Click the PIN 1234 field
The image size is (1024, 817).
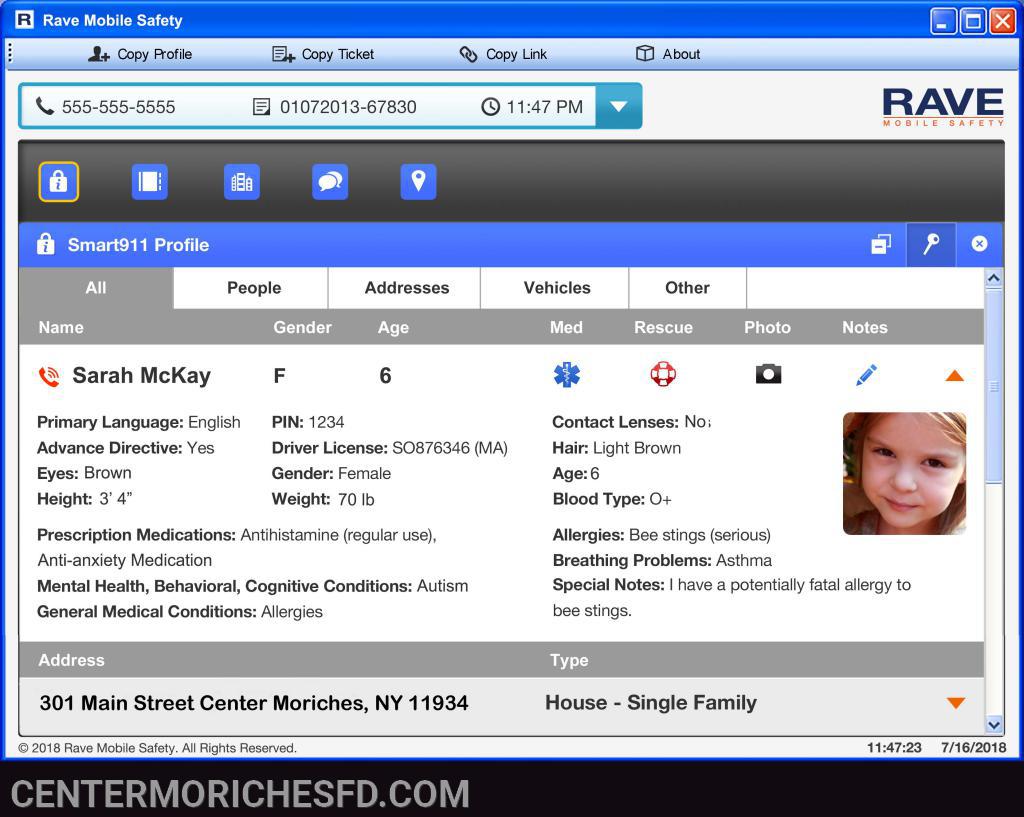tap(308, 422)
